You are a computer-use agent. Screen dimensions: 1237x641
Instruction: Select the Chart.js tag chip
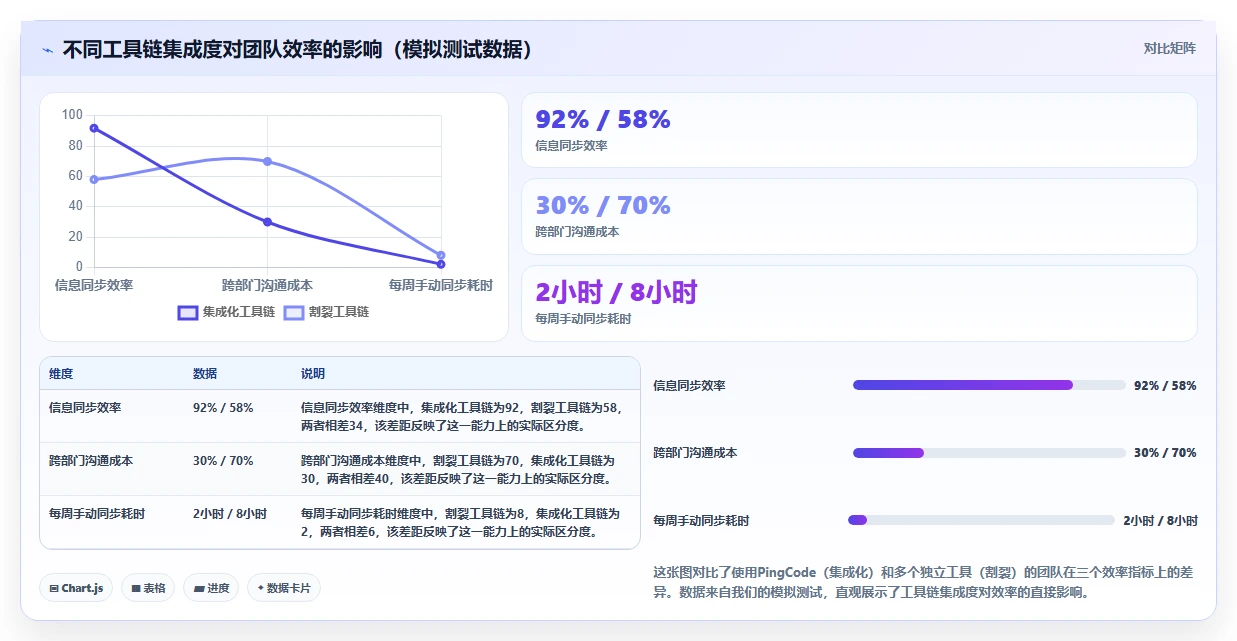click(77, 588)
